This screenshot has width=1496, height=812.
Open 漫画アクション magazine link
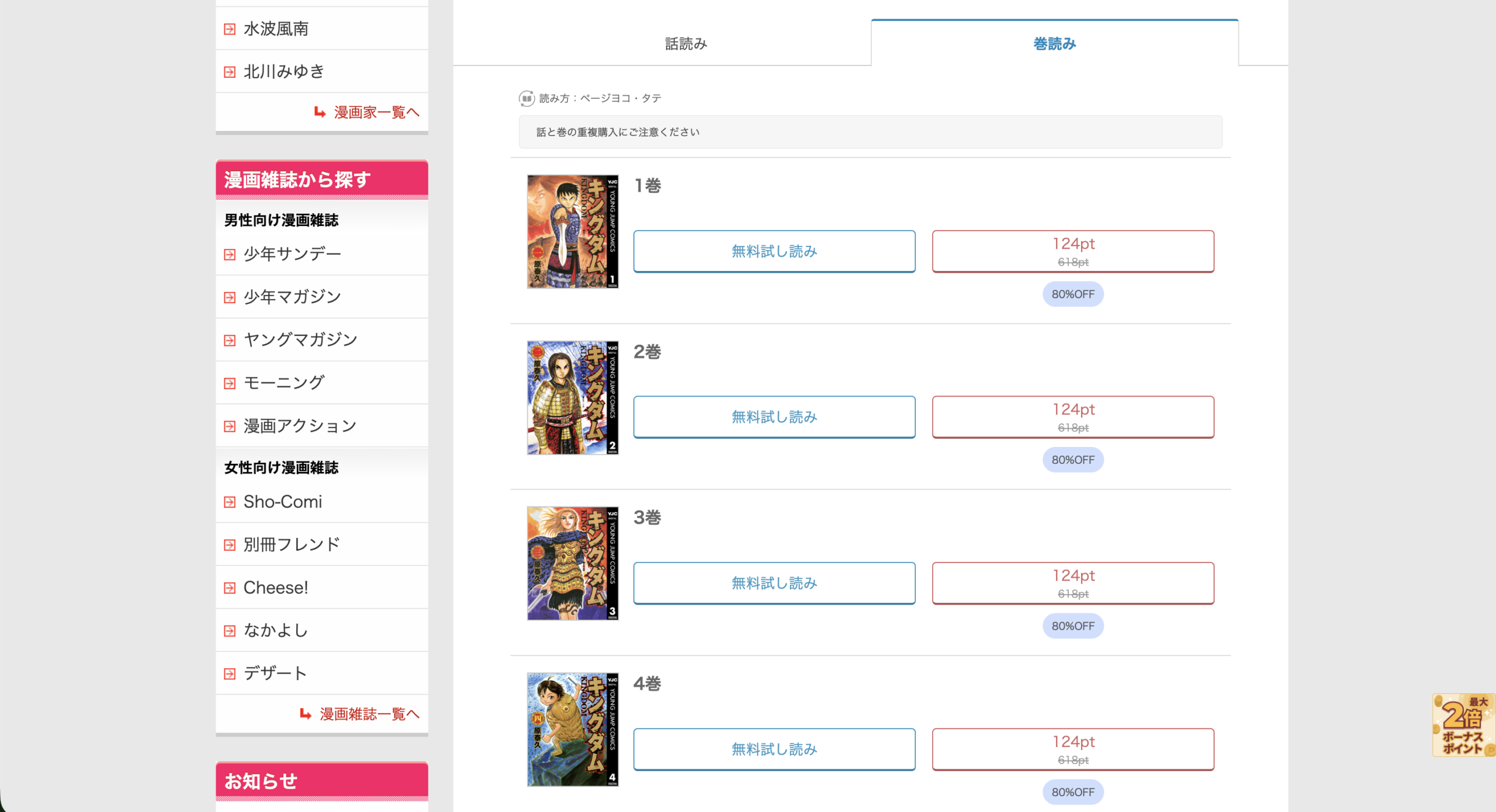click(x=300, y=426)
